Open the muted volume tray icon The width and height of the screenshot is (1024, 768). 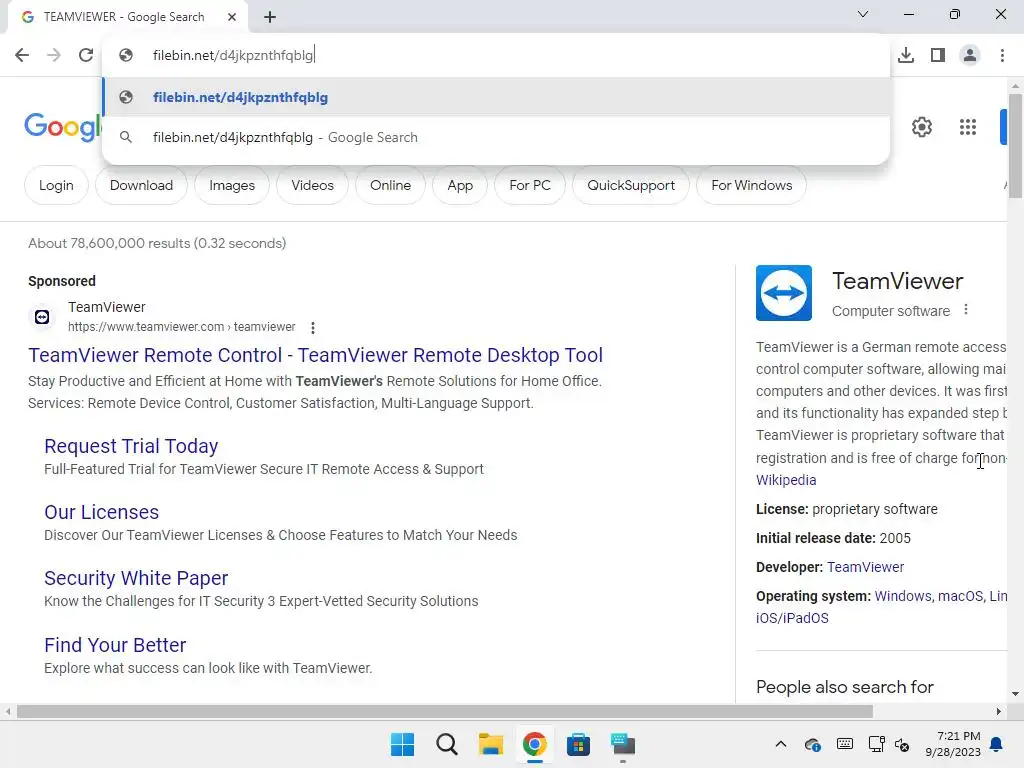(x=902, y=744)
